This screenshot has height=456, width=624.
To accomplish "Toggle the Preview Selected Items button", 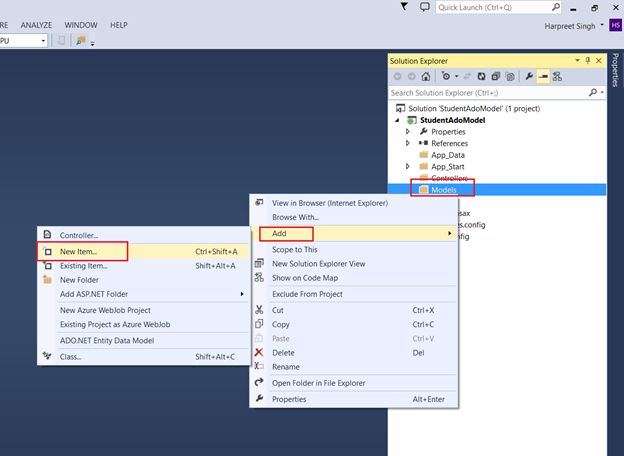I will click(x=543, y=76).
